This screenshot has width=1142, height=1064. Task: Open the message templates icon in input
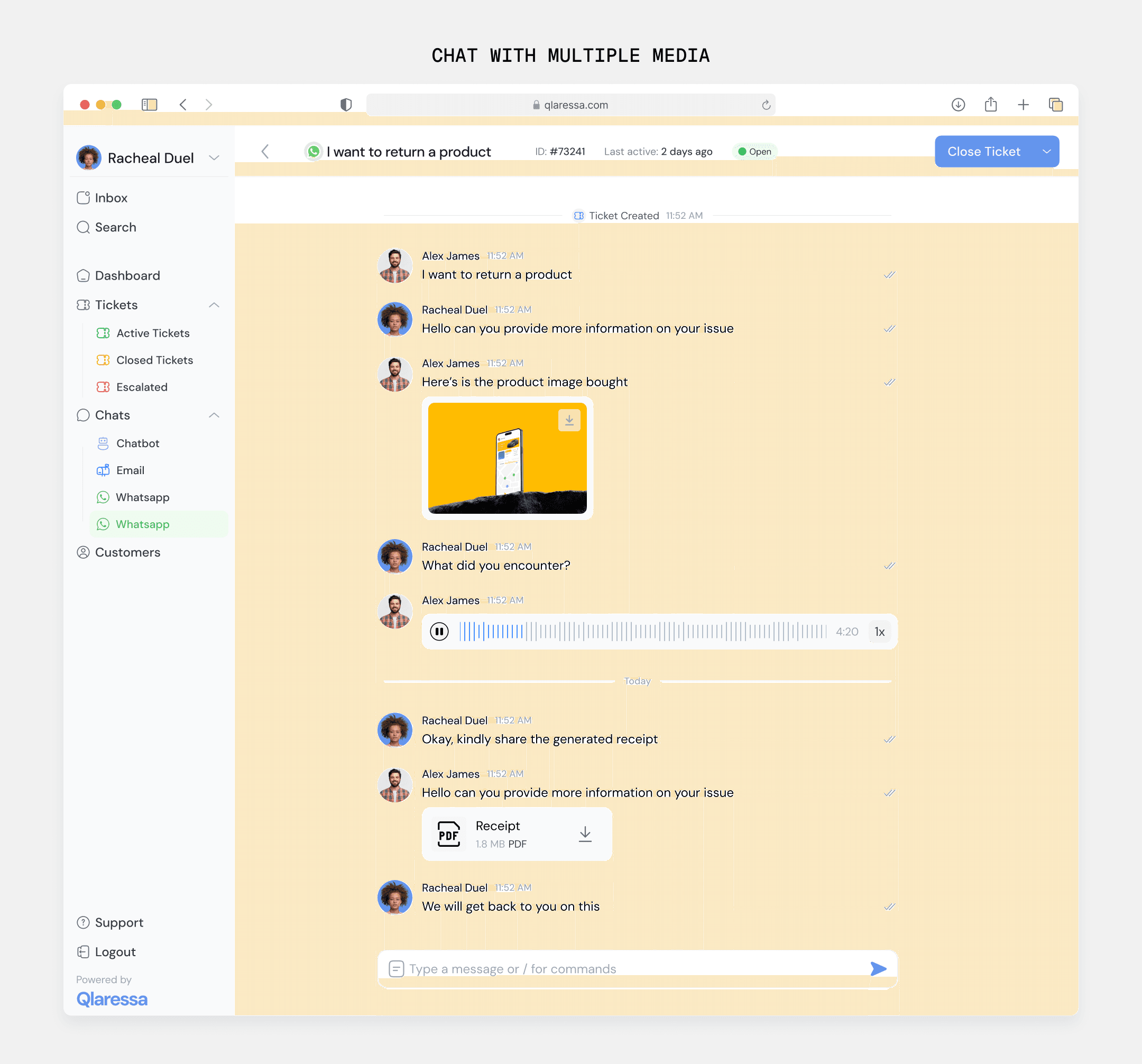(396, 969)
